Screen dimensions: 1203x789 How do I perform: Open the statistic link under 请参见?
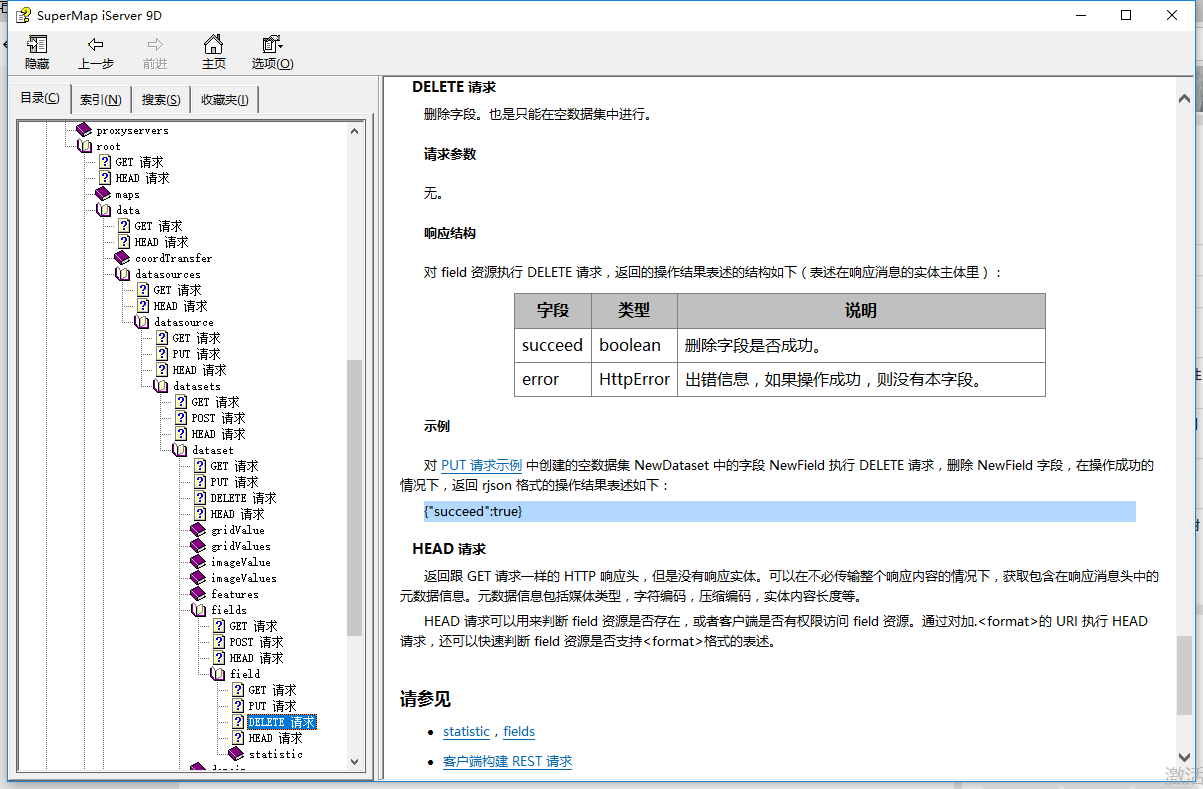(x=466, y=732)
